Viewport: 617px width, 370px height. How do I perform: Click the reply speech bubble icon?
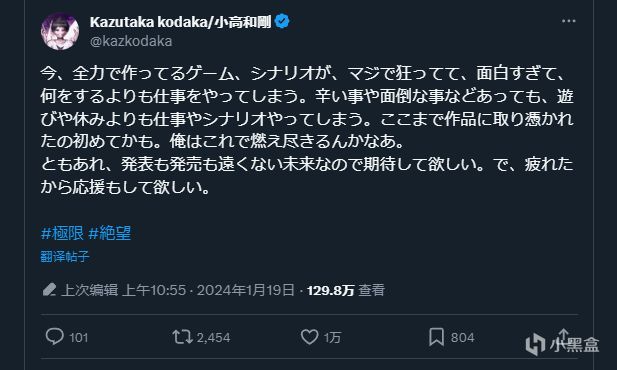(x=54, y=337)
